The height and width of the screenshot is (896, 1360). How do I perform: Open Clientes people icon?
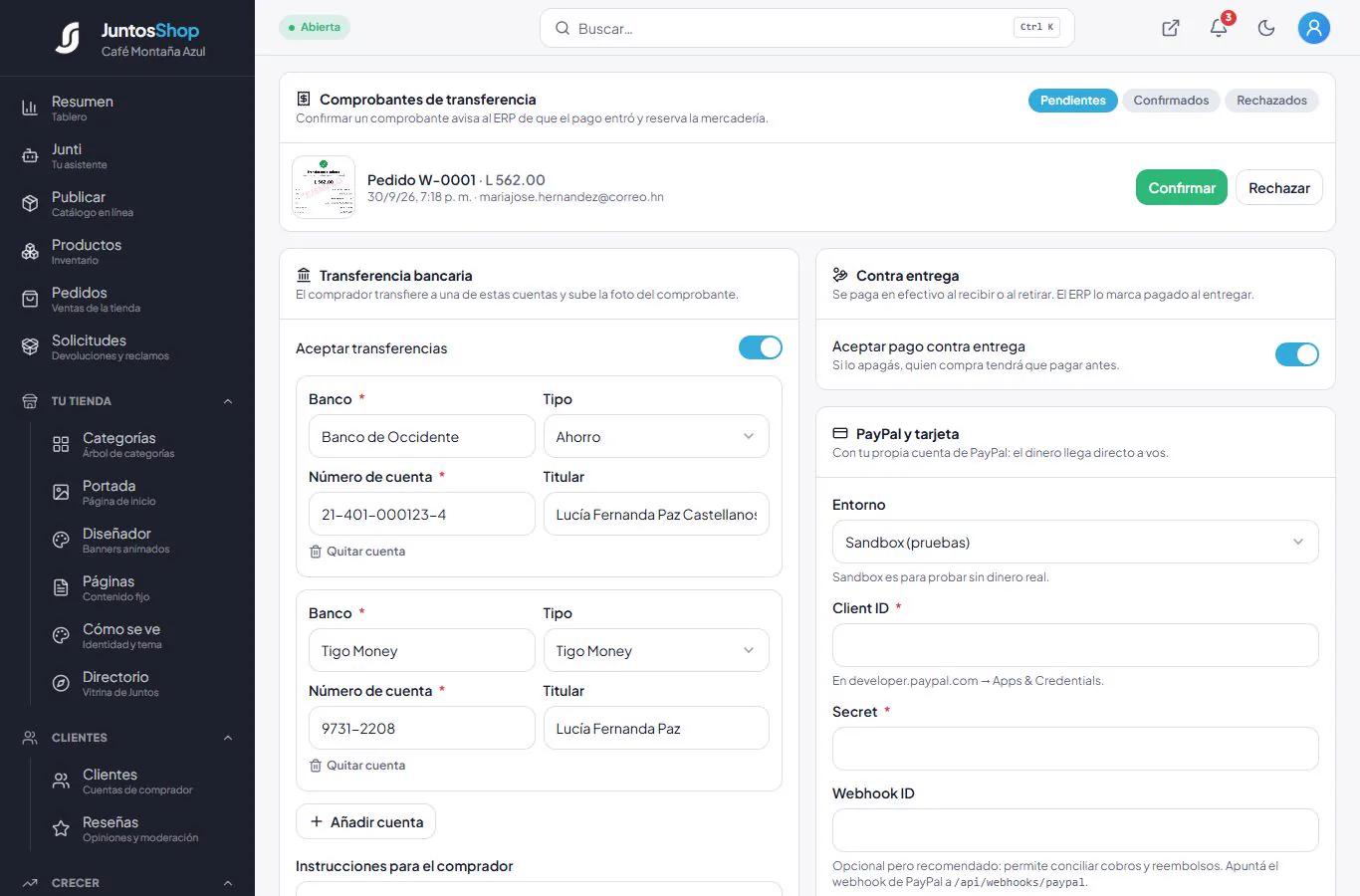[61, 781]
